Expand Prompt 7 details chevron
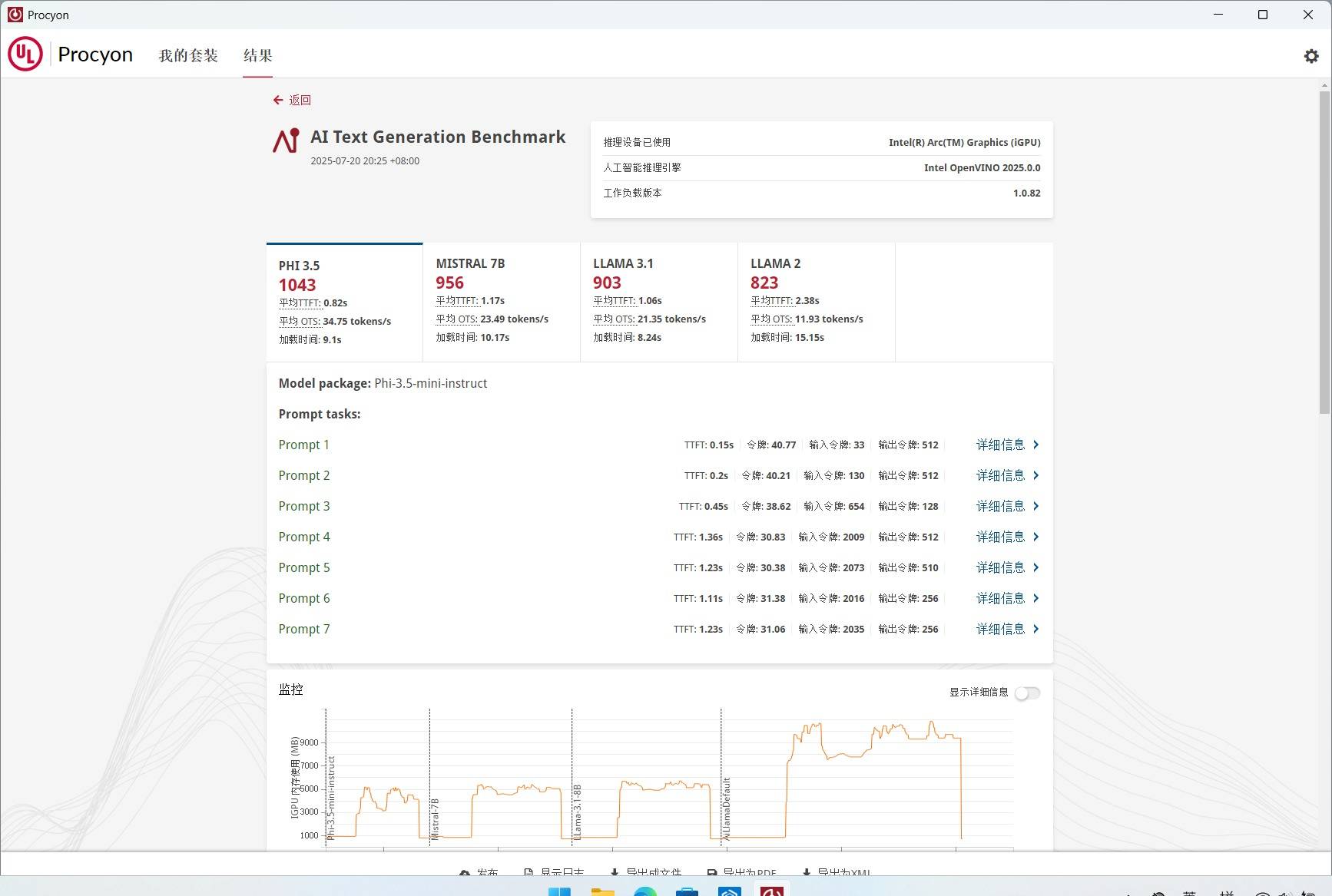1332x896 pixels. pos(1036,629)
